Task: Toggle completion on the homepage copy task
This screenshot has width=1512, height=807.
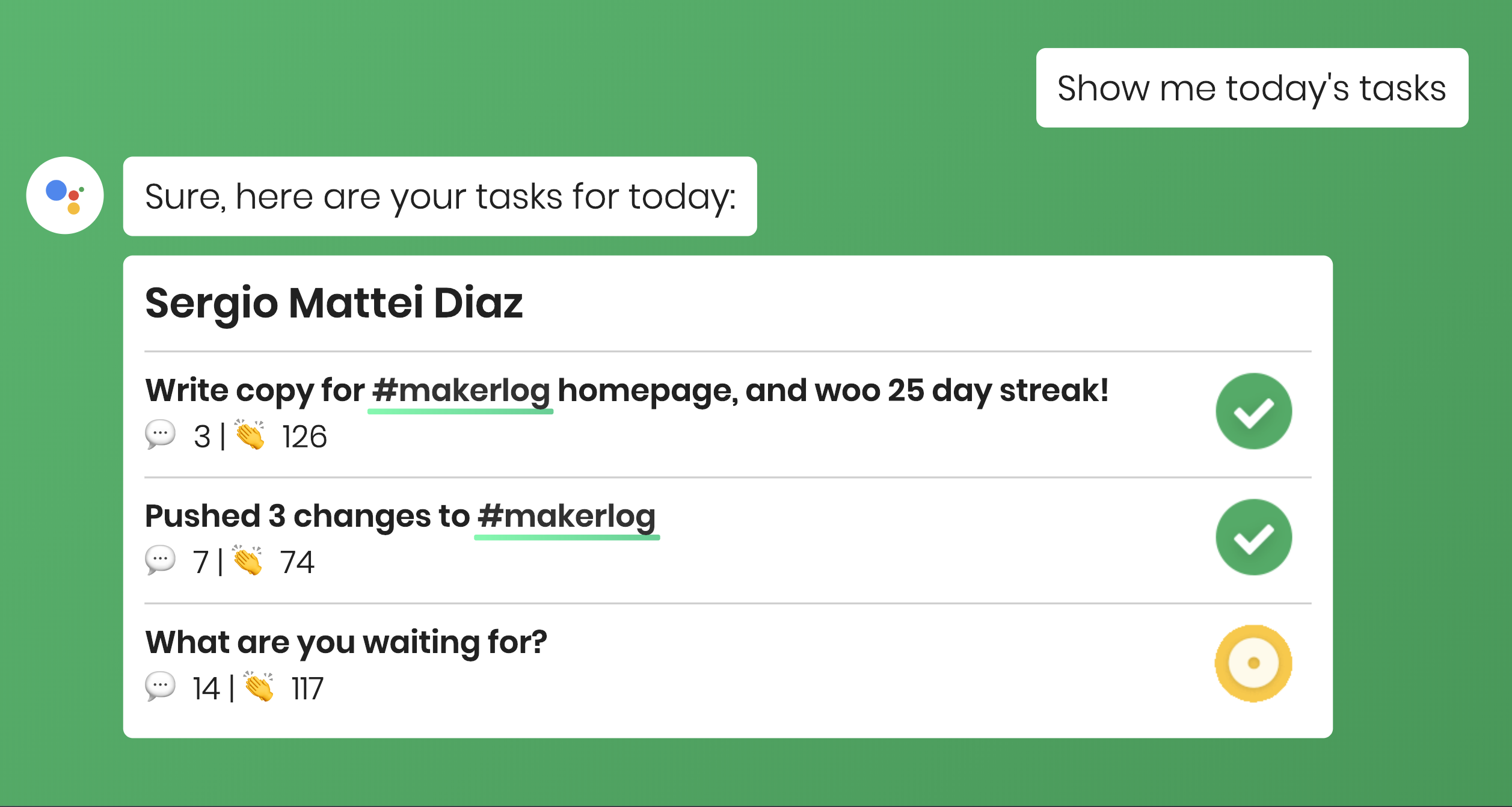Action: (1253, 411)
